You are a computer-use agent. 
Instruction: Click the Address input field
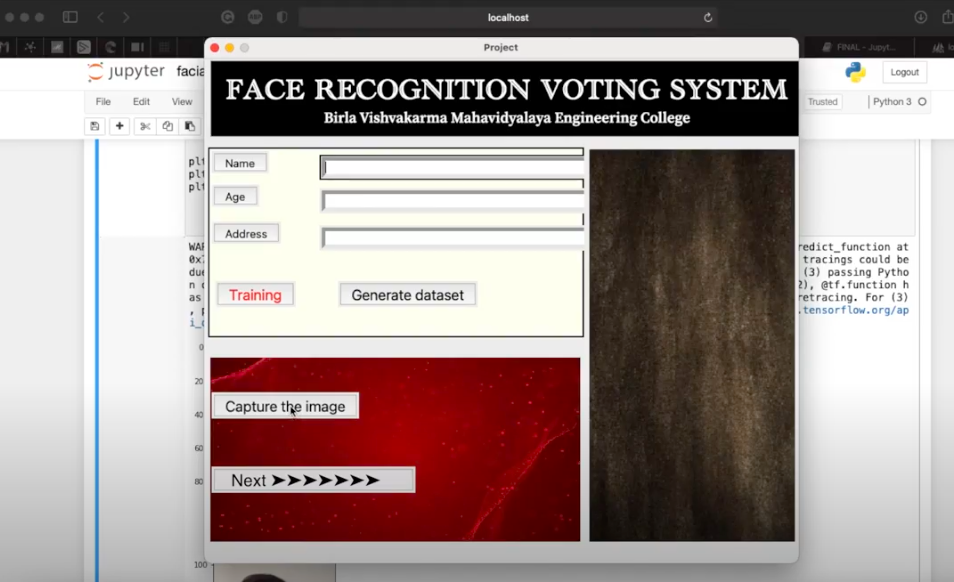pyautogui.click(x=453, y=238)
